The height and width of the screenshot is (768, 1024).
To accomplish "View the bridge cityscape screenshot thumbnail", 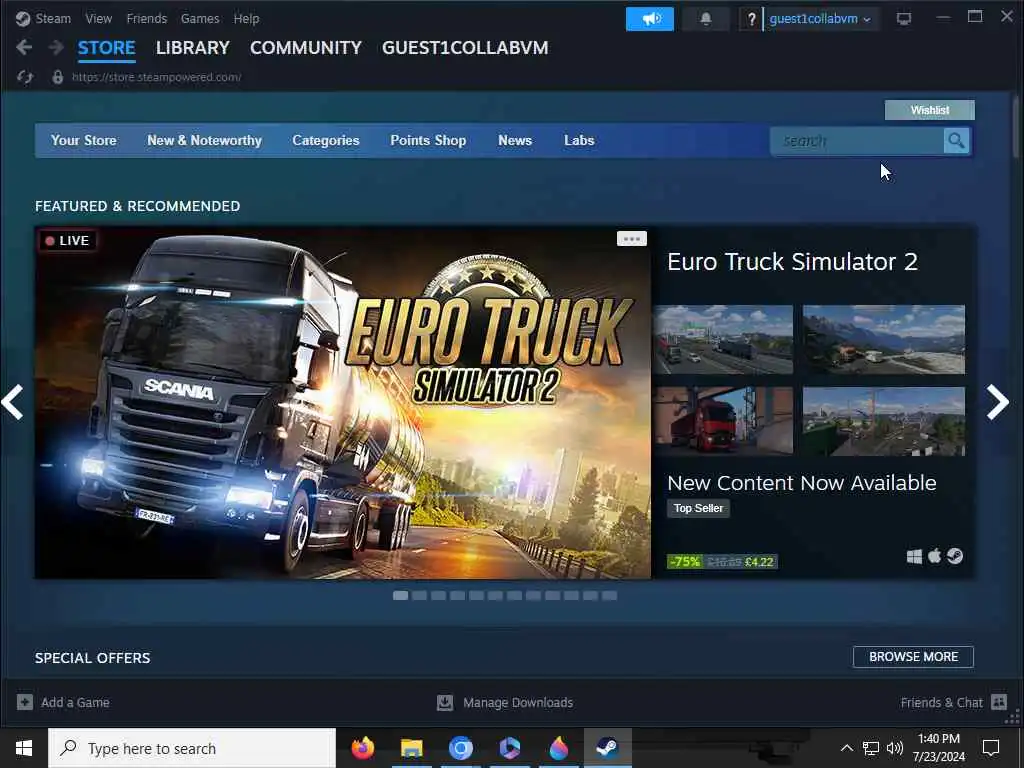I will [884, 421].
